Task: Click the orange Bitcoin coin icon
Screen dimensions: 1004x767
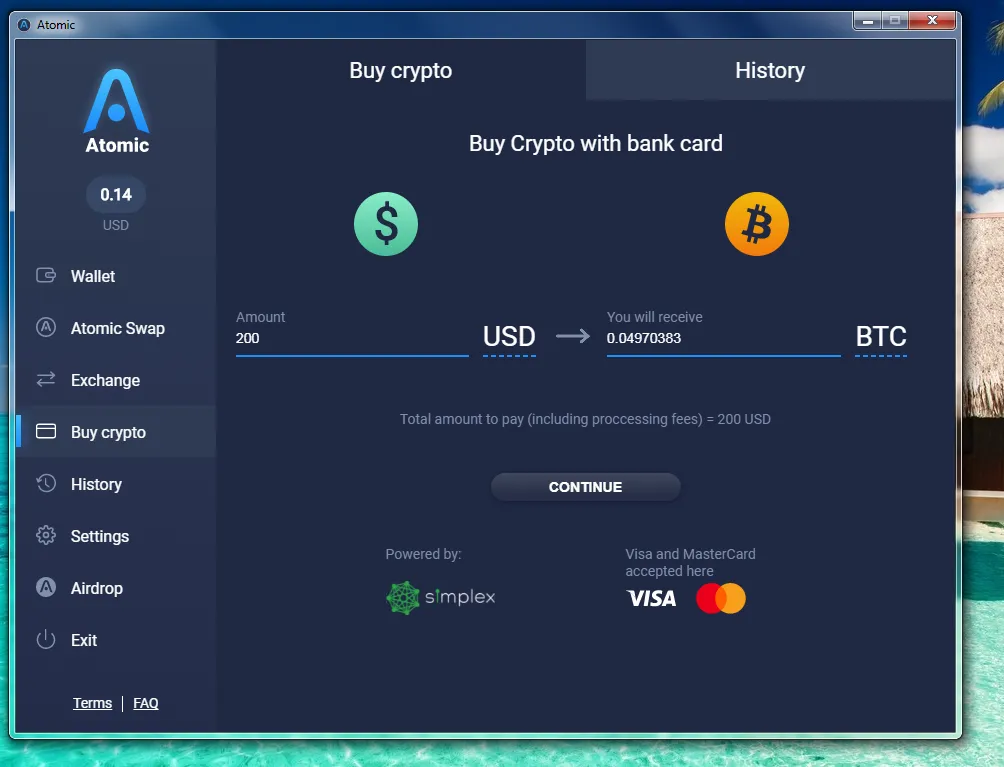Action: (x=757, y=224)
